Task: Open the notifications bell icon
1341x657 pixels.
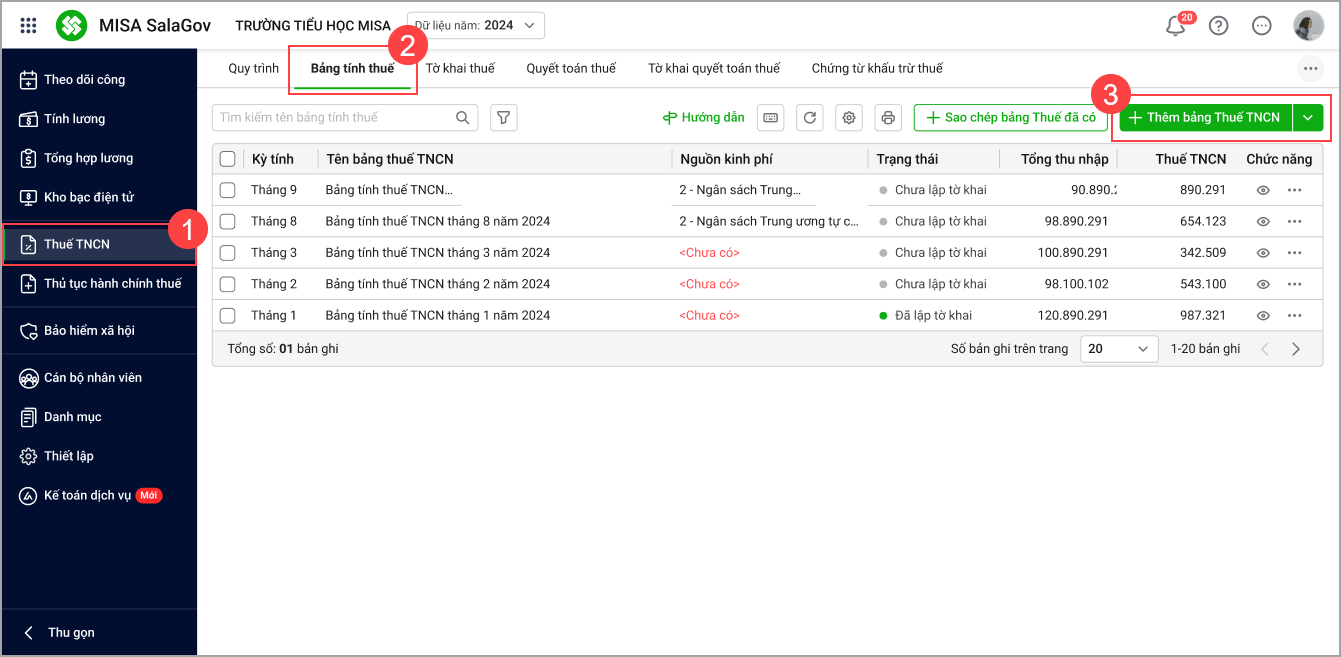Action: pos(1175,26)
